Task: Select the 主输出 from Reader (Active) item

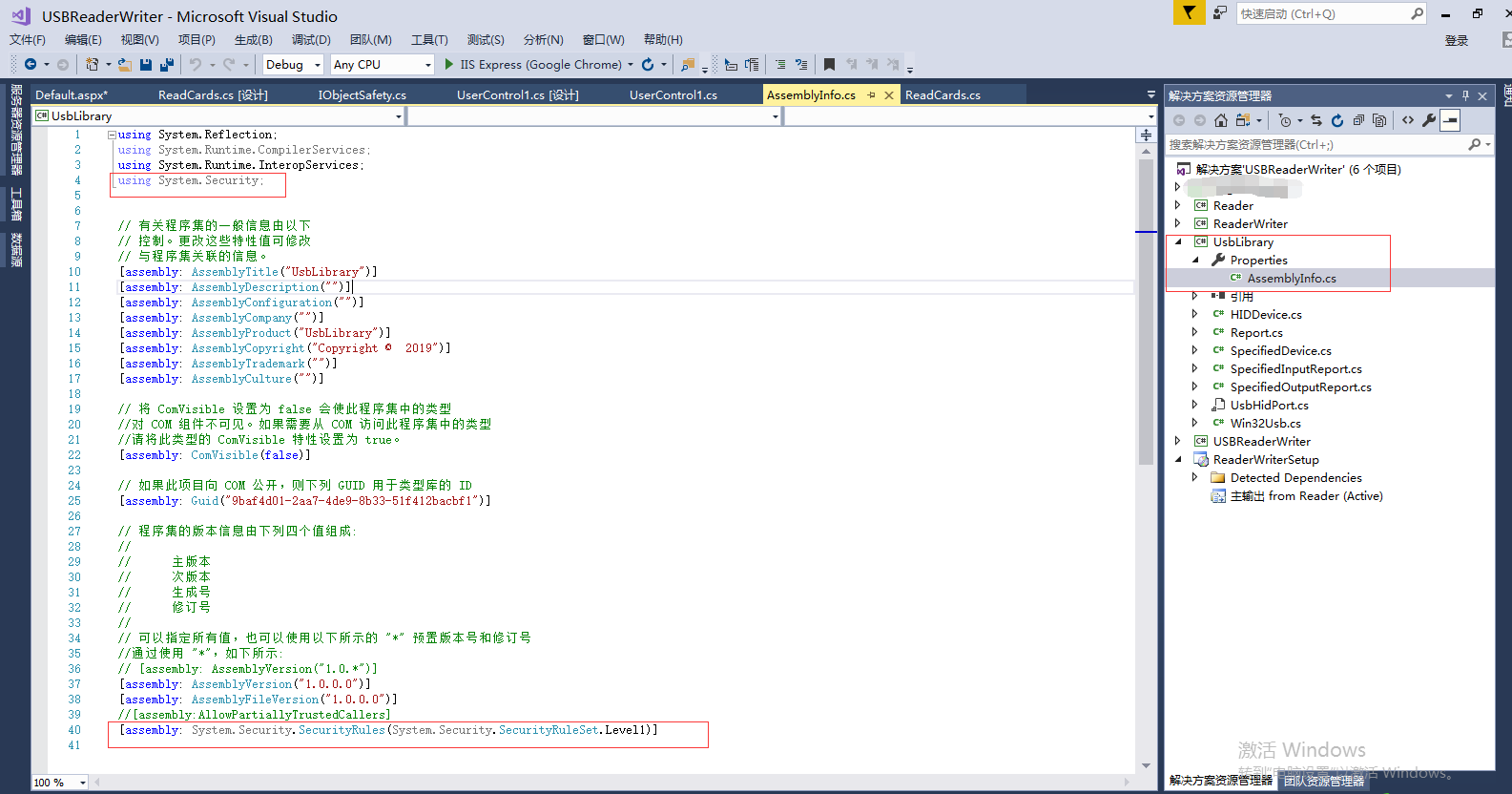Action: tap(1306, 495)
